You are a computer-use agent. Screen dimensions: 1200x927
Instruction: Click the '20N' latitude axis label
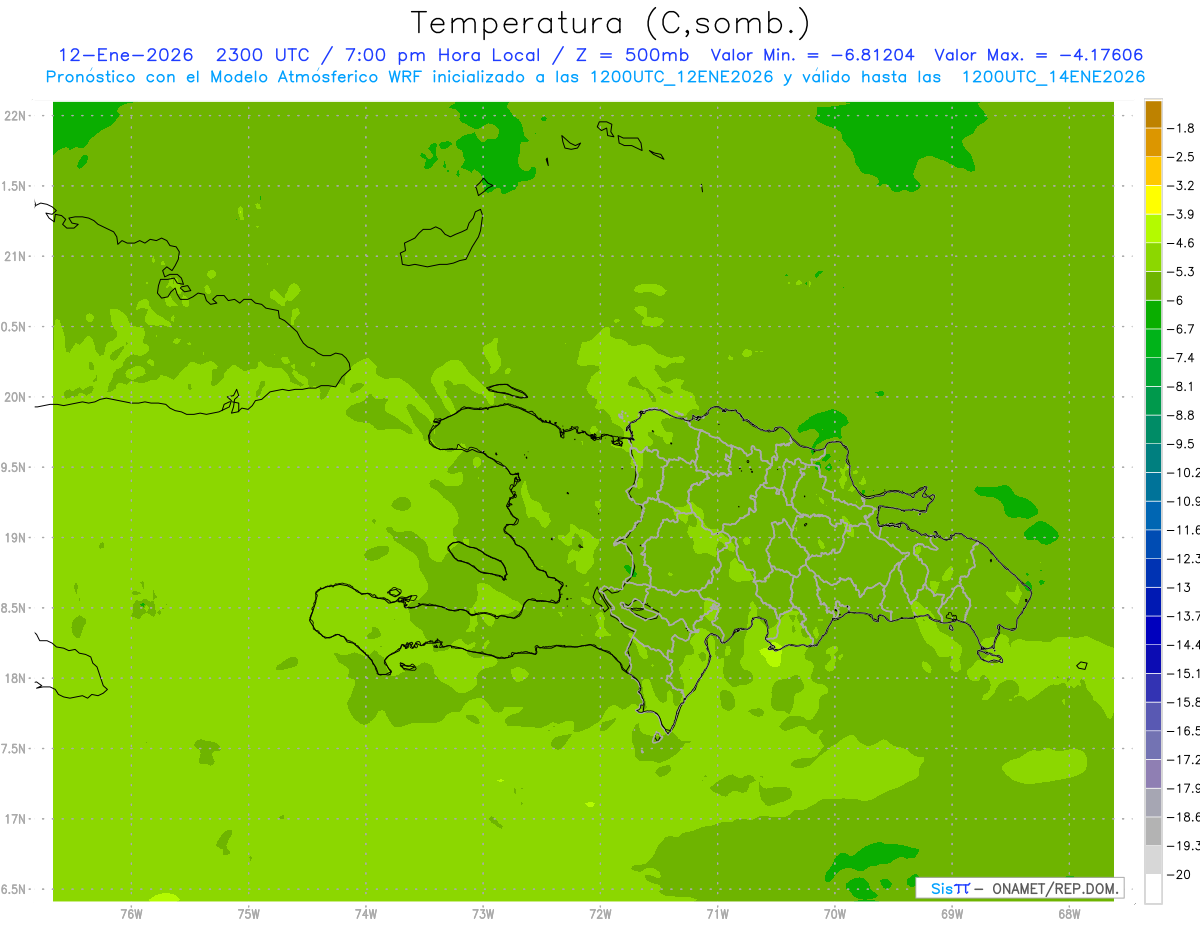15,397
